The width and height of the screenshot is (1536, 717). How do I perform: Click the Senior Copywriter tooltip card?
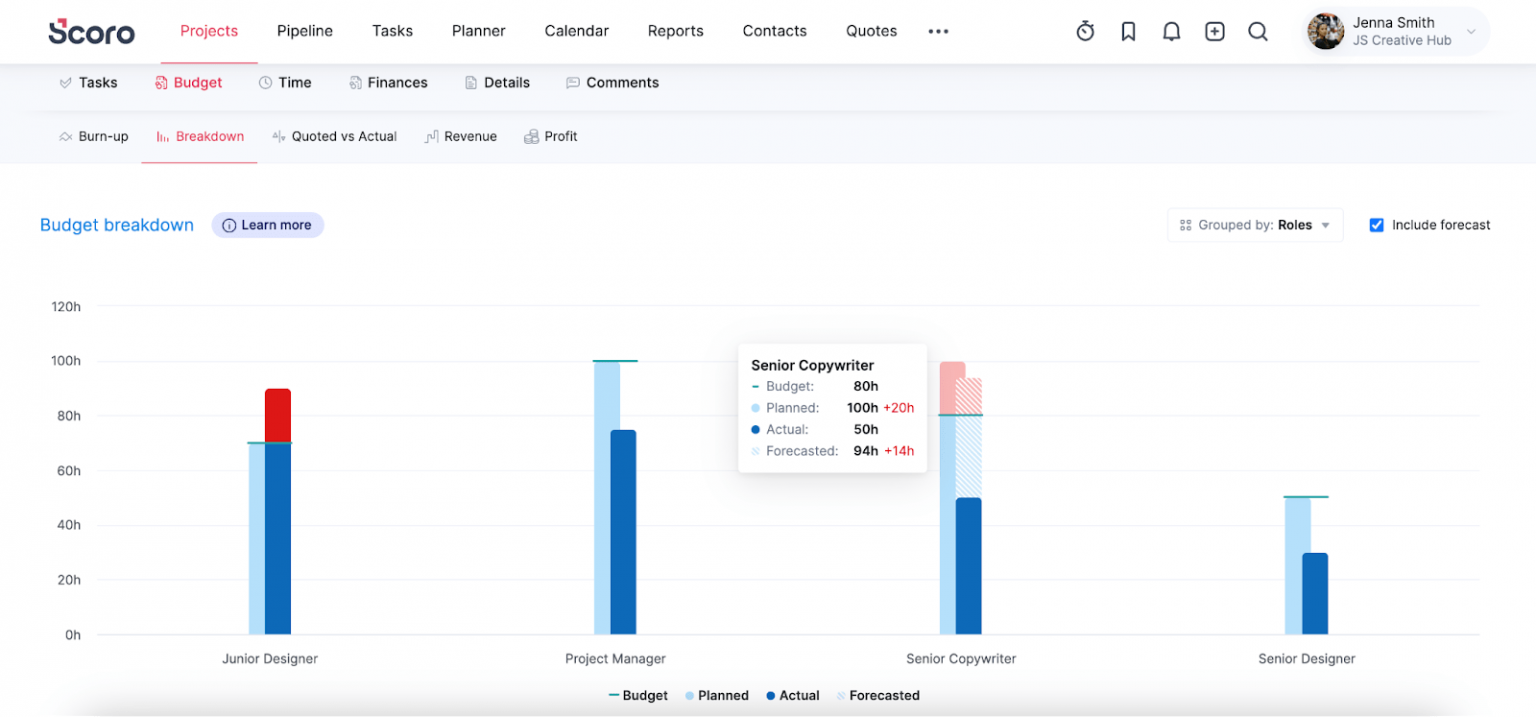[x=832, y=409]
